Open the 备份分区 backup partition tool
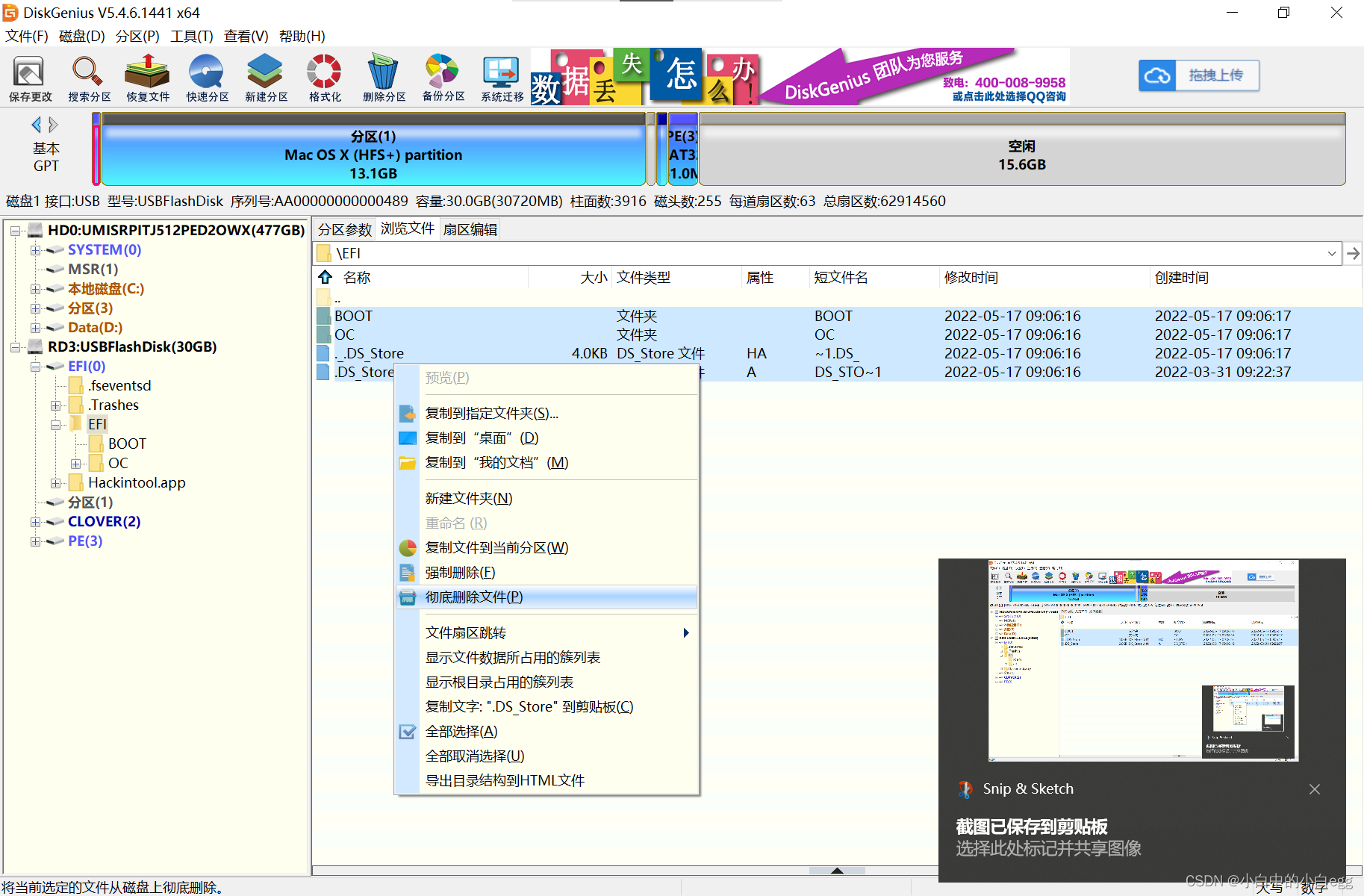Viewport: 1364px width, 896px height. (x=443, y=78)
